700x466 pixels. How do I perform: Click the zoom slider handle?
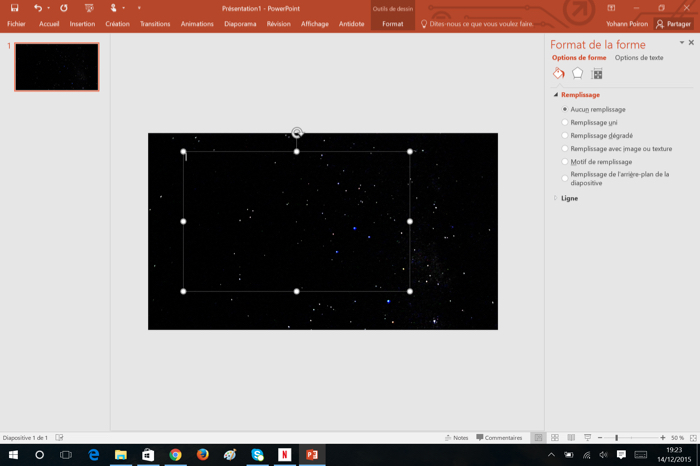point(616,438)
